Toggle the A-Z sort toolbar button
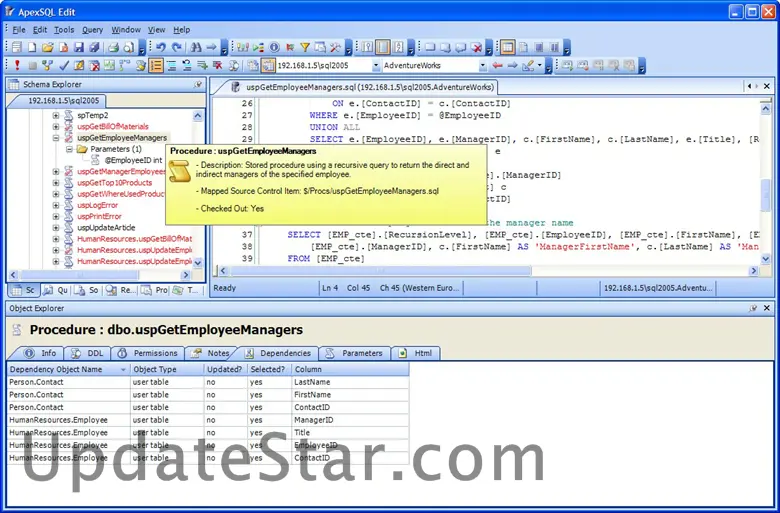The height and width of the screenshot is (513, 780). click(x=398, y=48)
